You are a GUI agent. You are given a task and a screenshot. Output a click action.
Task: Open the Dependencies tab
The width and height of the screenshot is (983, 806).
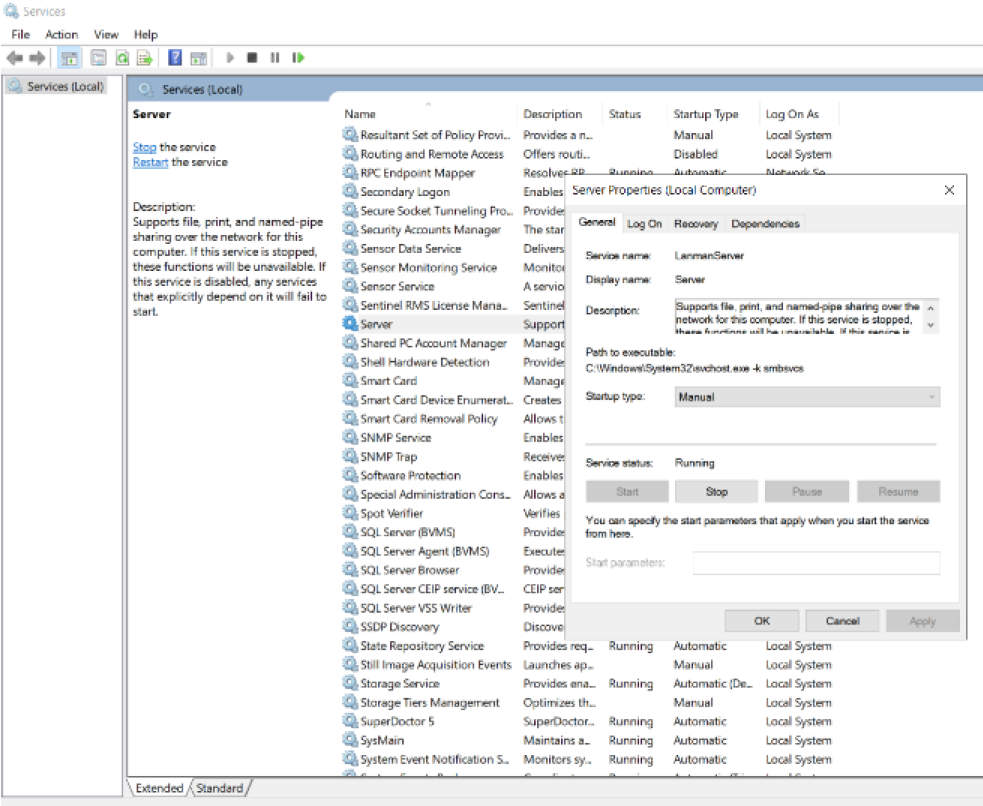pyautogui.click(x=765, y=224)
